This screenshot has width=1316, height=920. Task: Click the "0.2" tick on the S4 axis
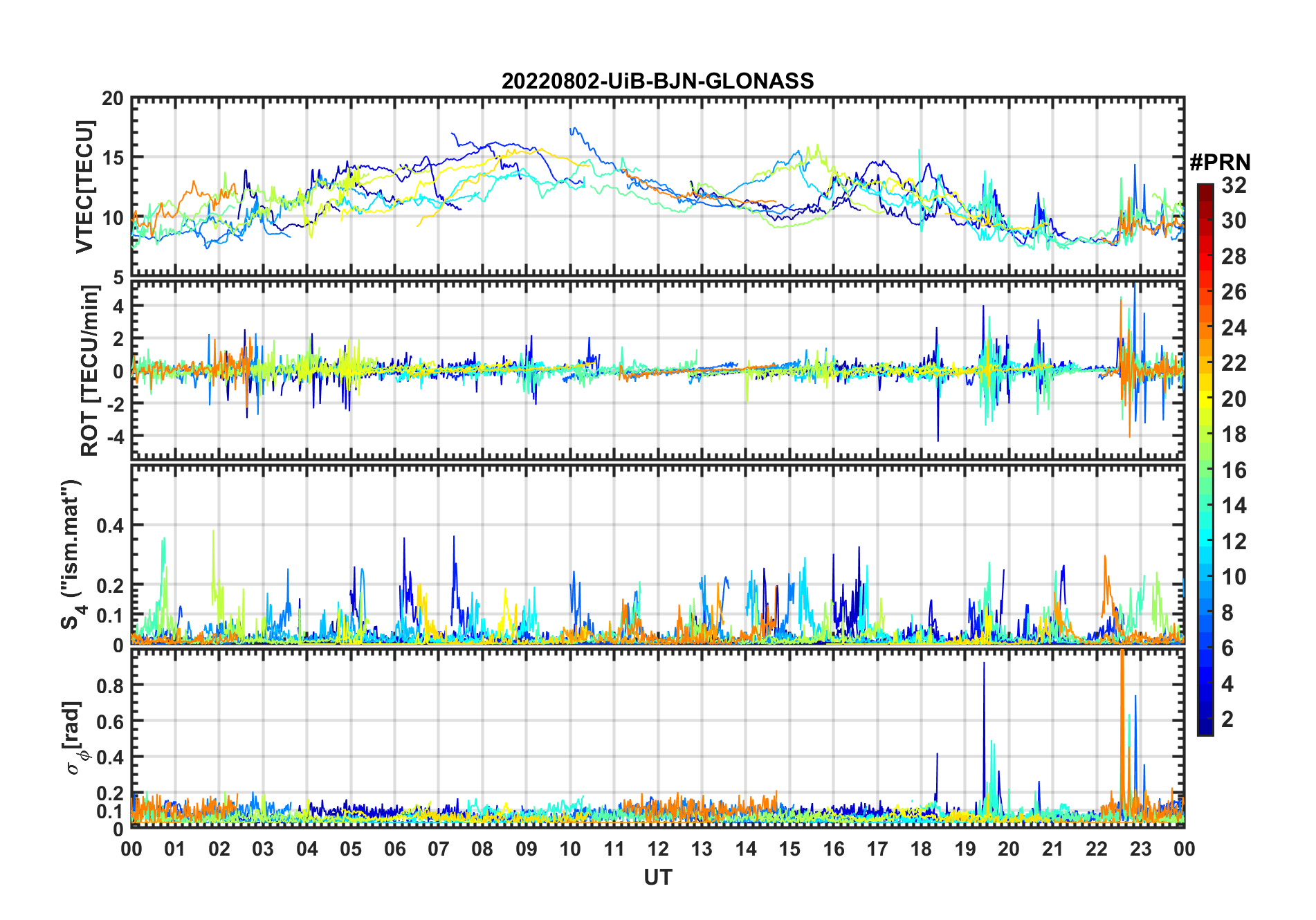point(110,585)
